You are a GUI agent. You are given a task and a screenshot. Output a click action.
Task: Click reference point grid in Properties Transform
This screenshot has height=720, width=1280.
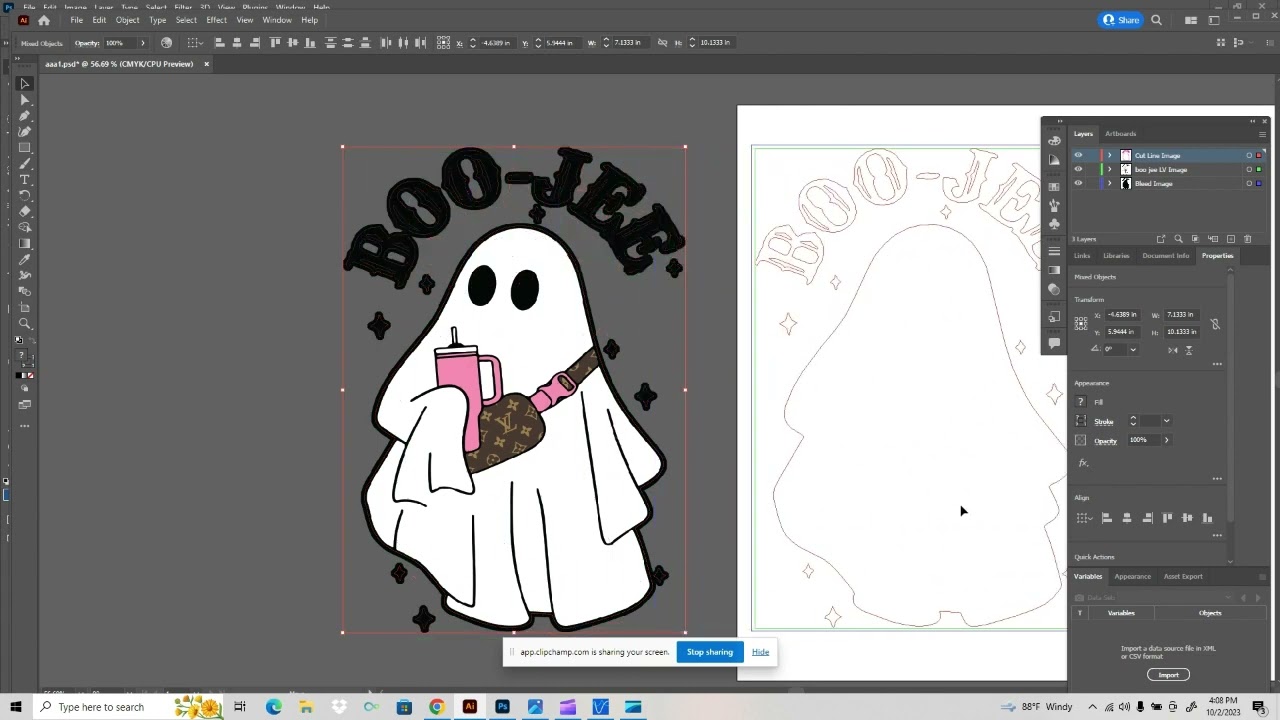pyautogui.click(x=1081, y=323)
